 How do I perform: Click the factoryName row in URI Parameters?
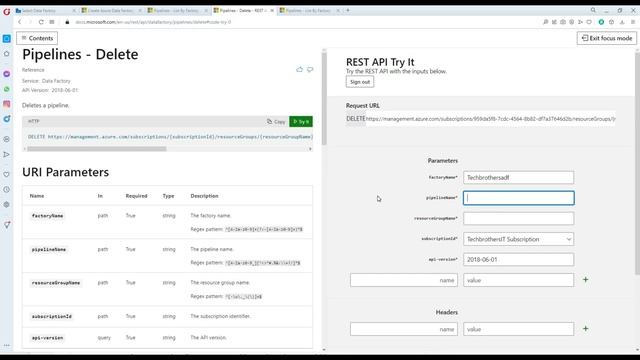point(168,222)
